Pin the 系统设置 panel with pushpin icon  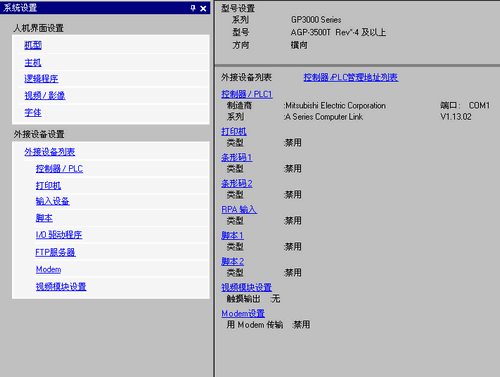pos(193,8)
